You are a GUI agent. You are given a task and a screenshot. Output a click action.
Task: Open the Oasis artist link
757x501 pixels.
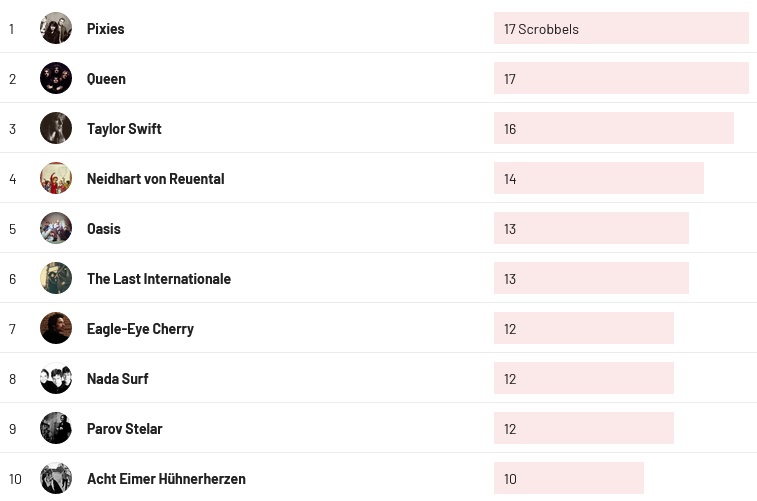(x=104, y=229)
